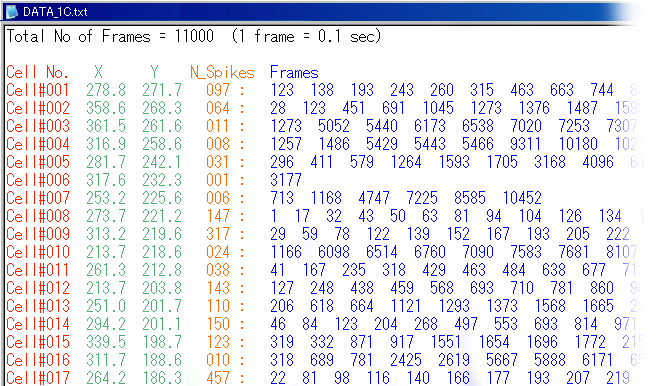Click X value 278.8 of Cell#001
The width and height of the screenshot is (668, 386).
point(106,90)
